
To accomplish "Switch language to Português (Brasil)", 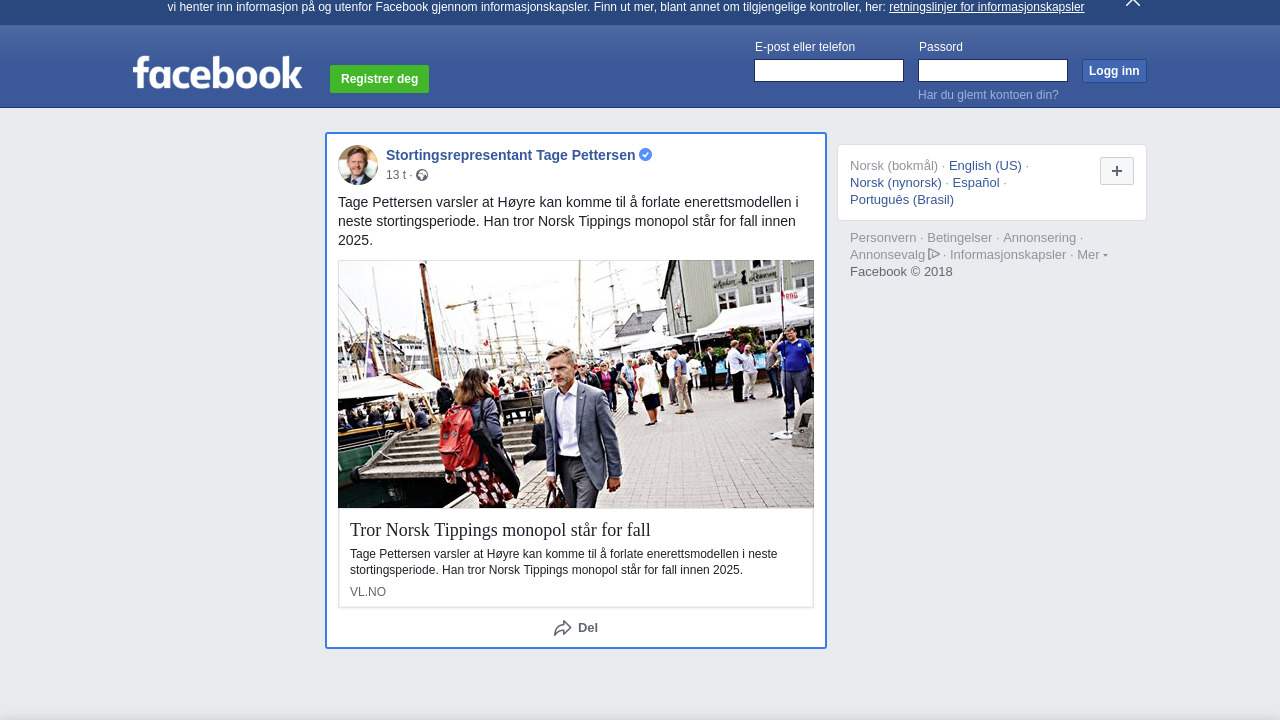I will tap(902, 199).
